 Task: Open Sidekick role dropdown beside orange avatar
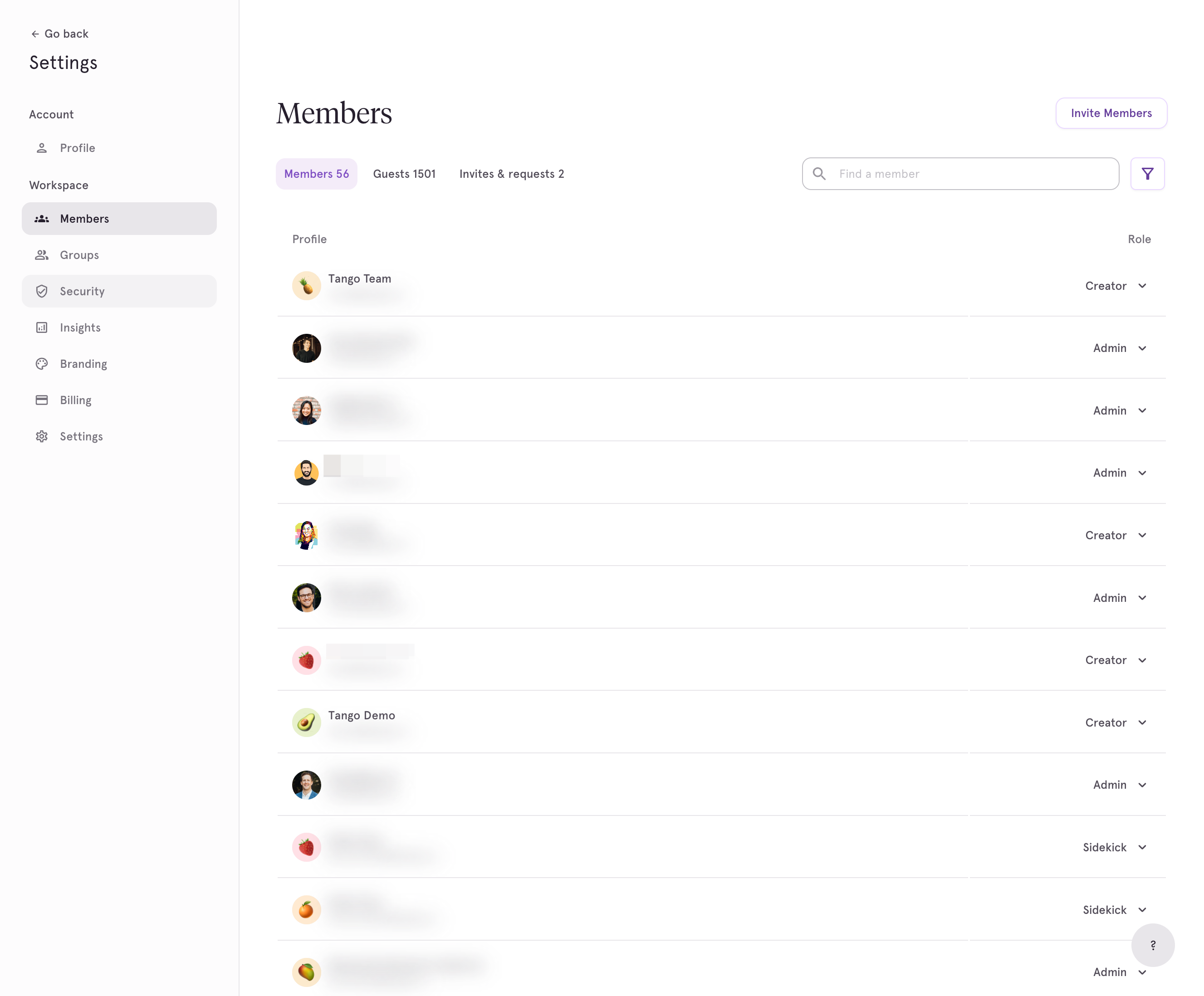[1115, 909]
